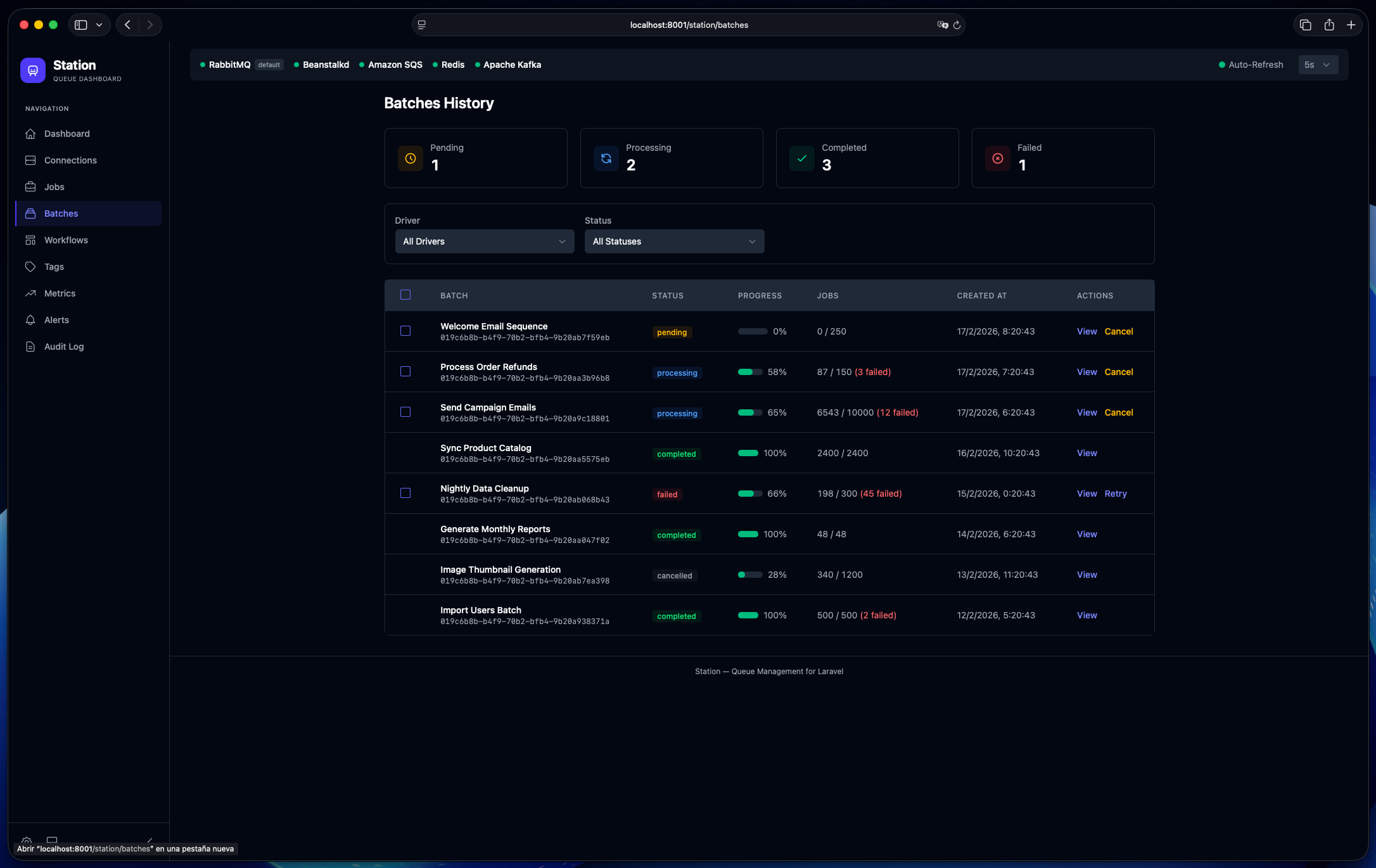Click the Failed X-circle icon
The height and width of the screenshot is (868, 1376).
tap(997, 158)
